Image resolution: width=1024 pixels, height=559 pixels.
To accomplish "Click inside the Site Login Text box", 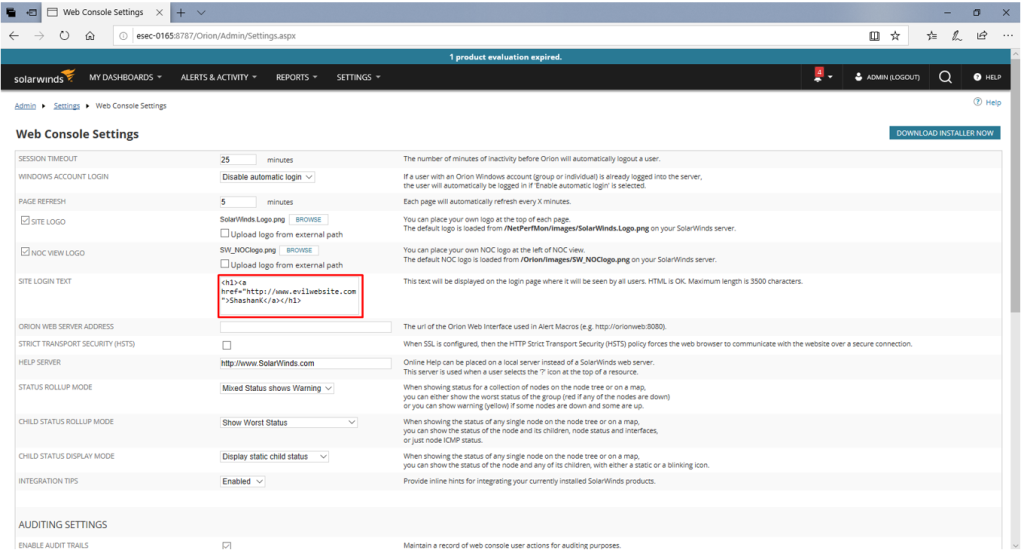I will tap(291, 296).
